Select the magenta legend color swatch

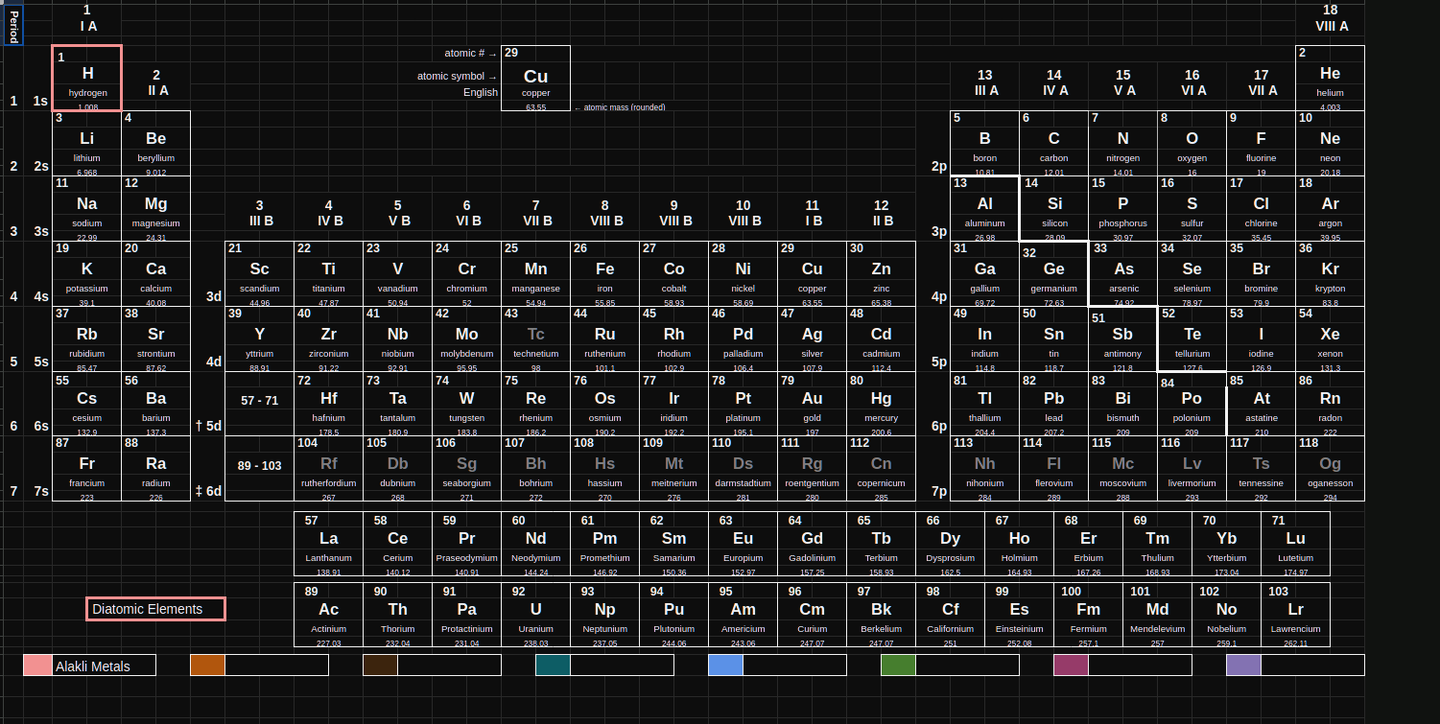1070,666
